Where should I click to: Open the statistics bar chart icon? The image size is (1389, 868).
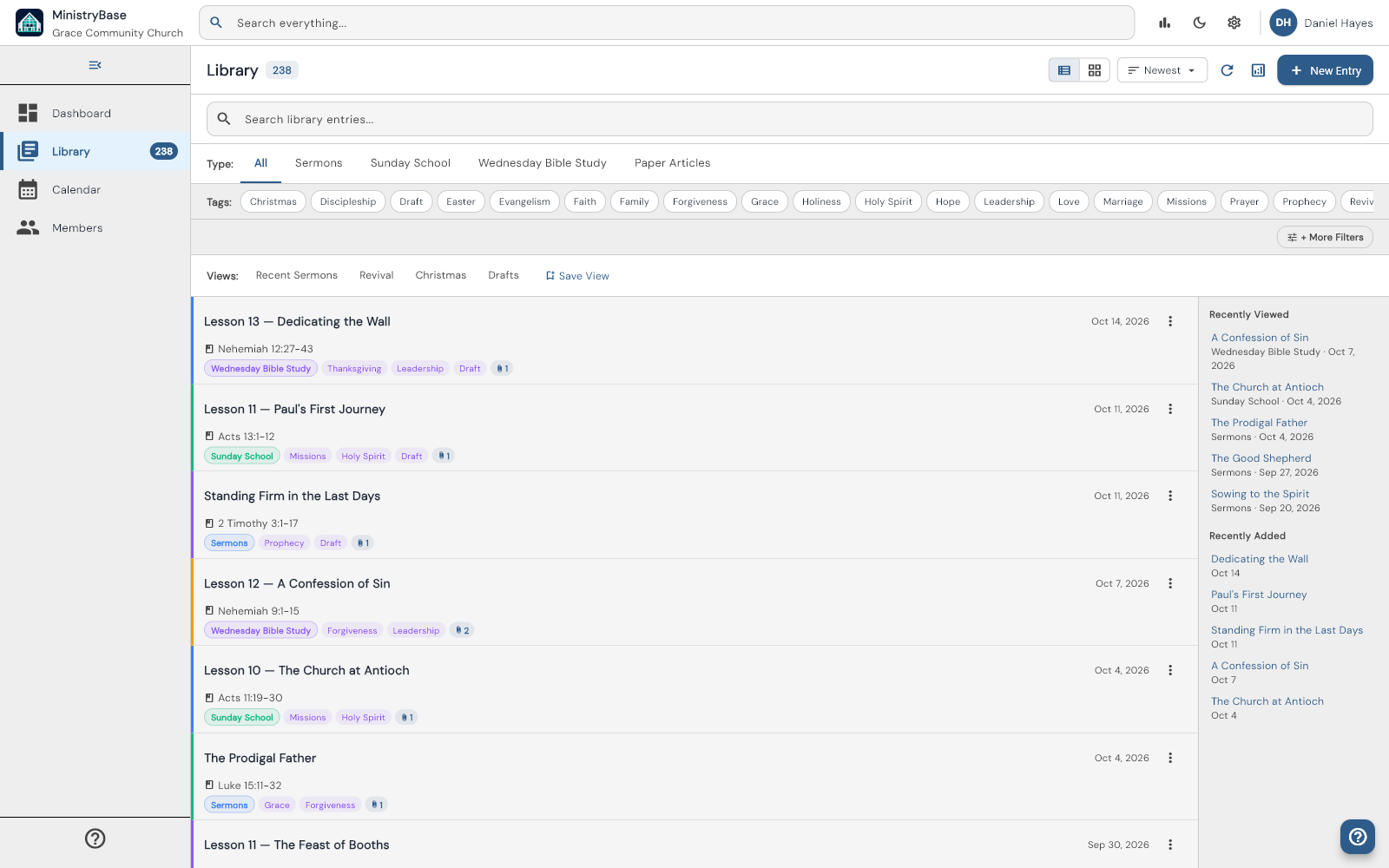1165,23
